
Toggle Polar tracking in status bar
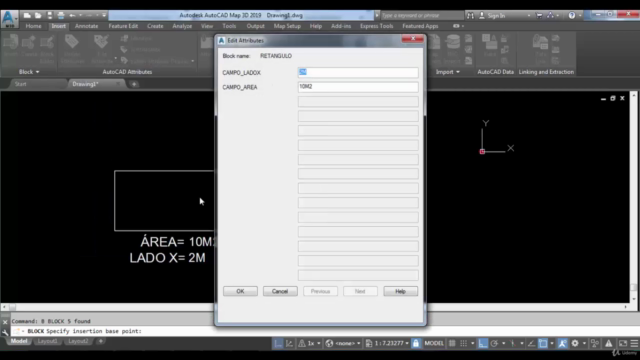[x=494, y=344]
